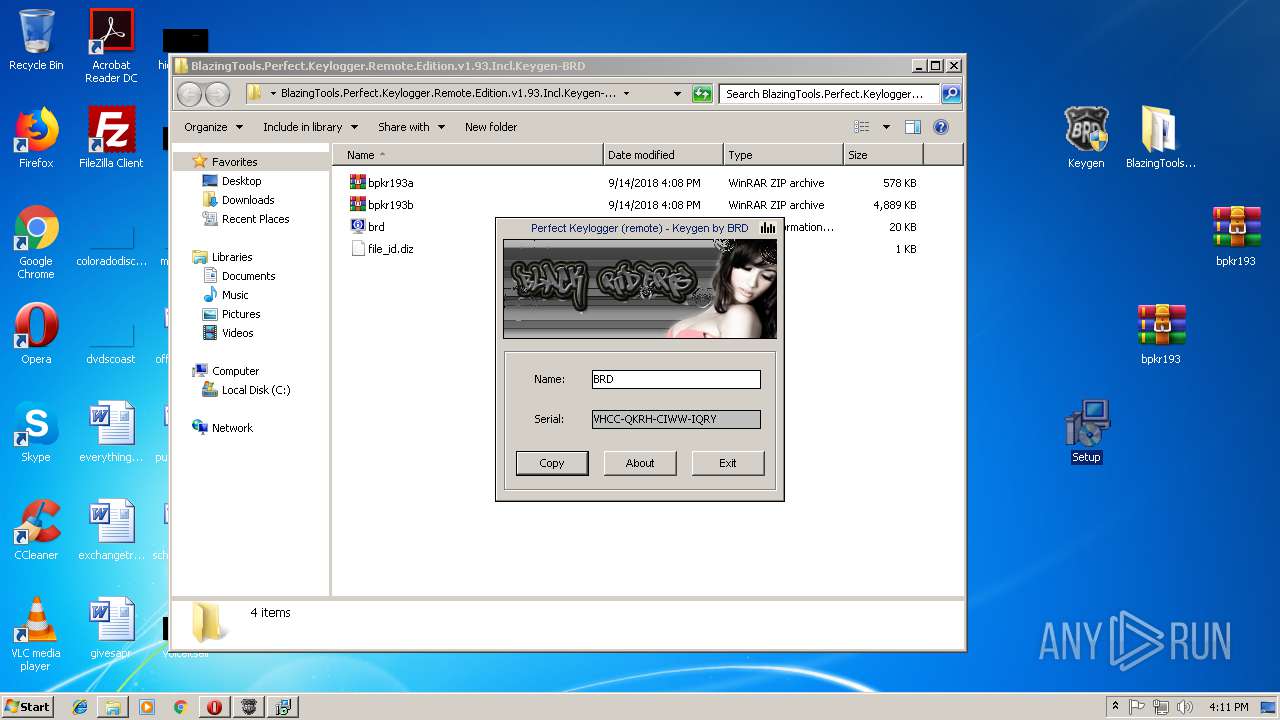Select the FileZilla Client desktop icon

click(x=111, y=139)
